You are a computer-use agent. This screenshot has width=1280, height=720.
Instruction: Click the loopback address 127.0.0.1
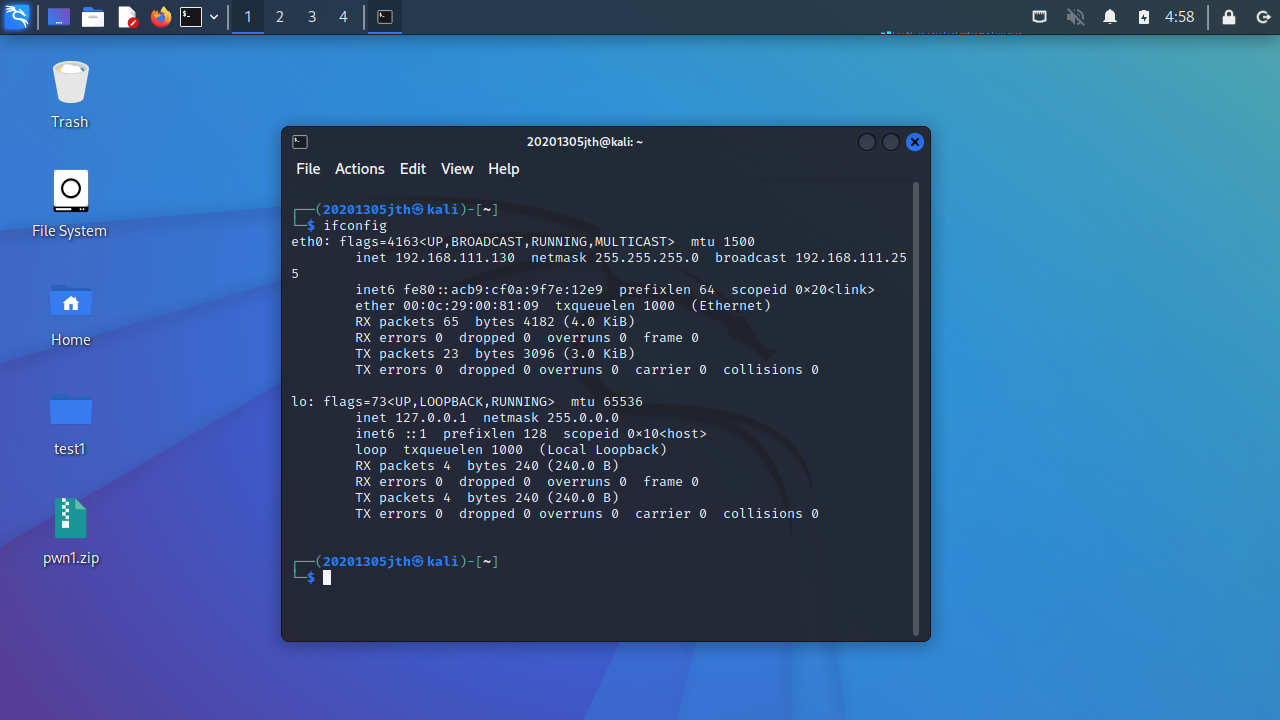(431, 418)
